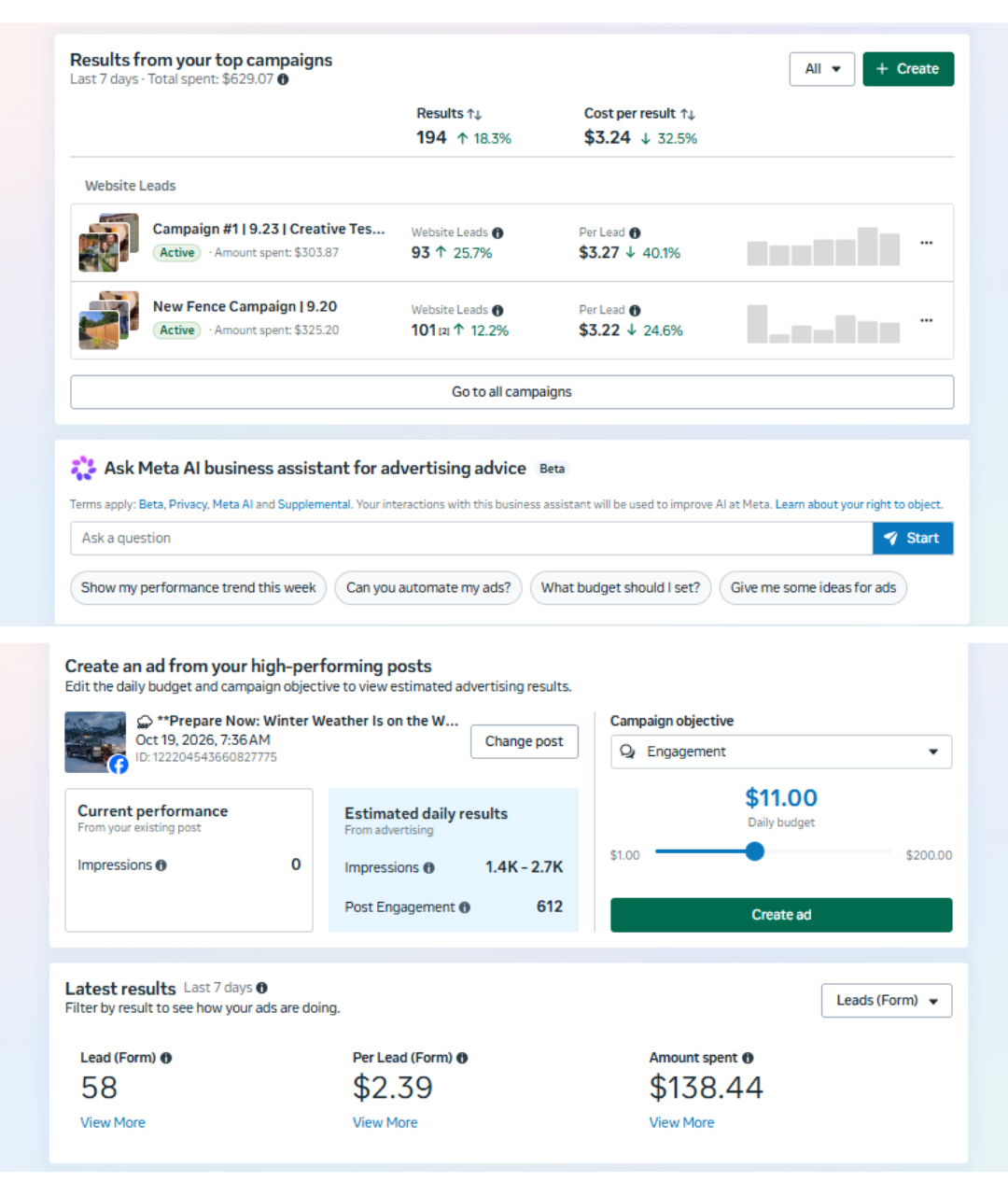Viewport: 1008px width, 1195px height.
Task: Click Post Engagement info icon
Action: [465, 907]
